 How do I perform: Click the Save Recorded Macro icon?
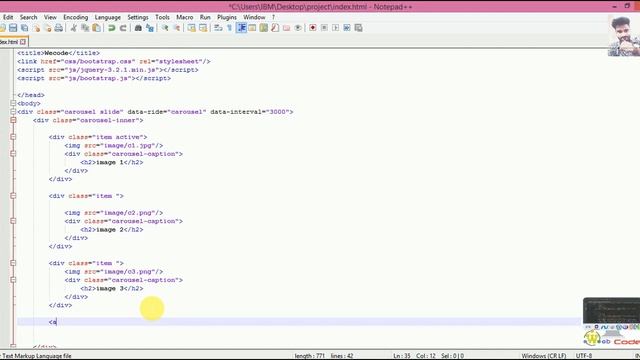[358, 28]
